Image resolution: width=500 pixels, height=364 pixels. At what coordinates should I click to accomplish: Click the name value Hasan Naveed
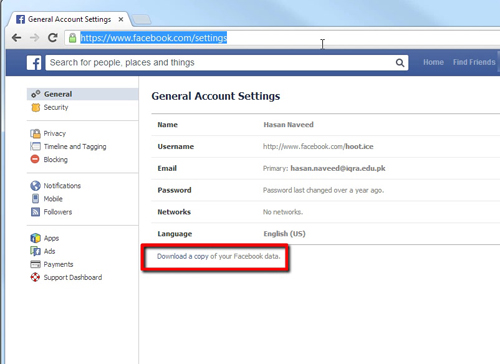(288, 125)
